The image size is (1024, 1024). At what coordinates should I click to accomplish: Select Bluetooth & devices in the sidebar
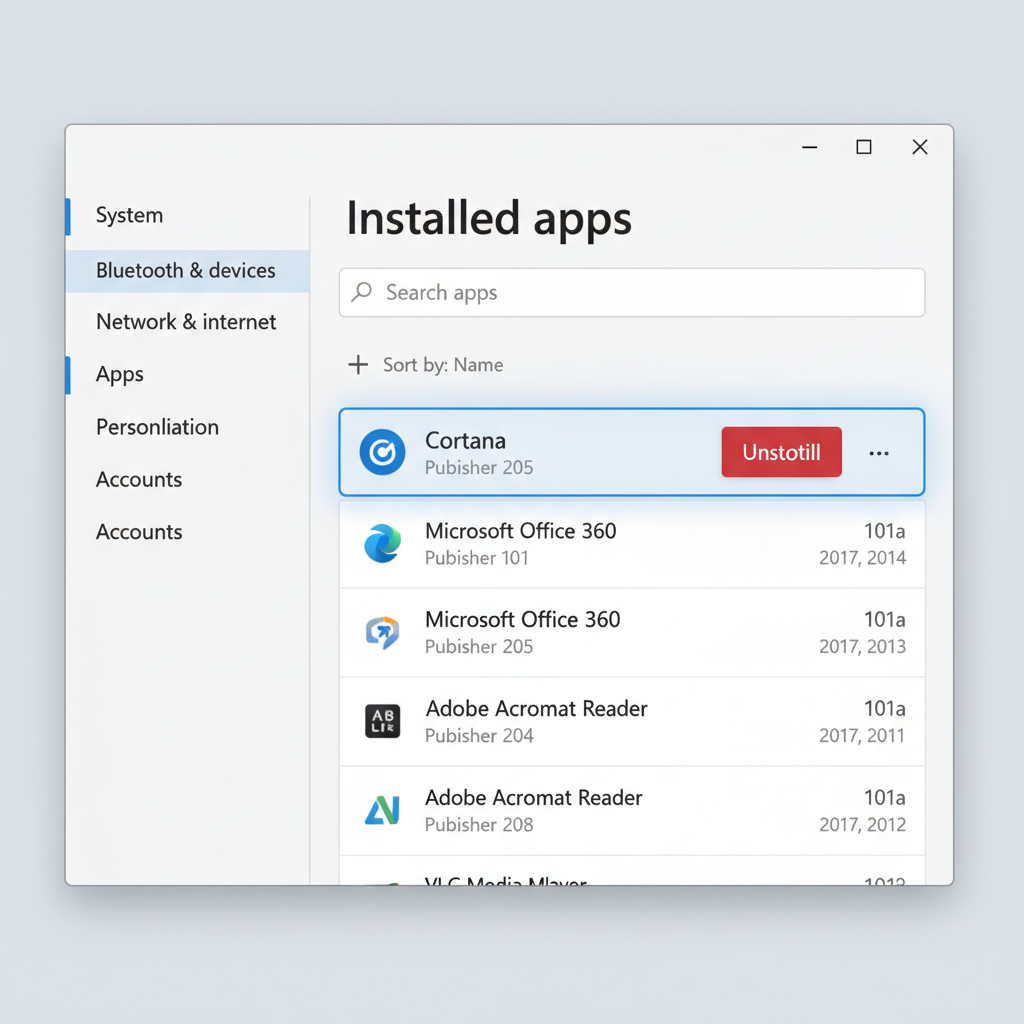[x=187, y=270]
